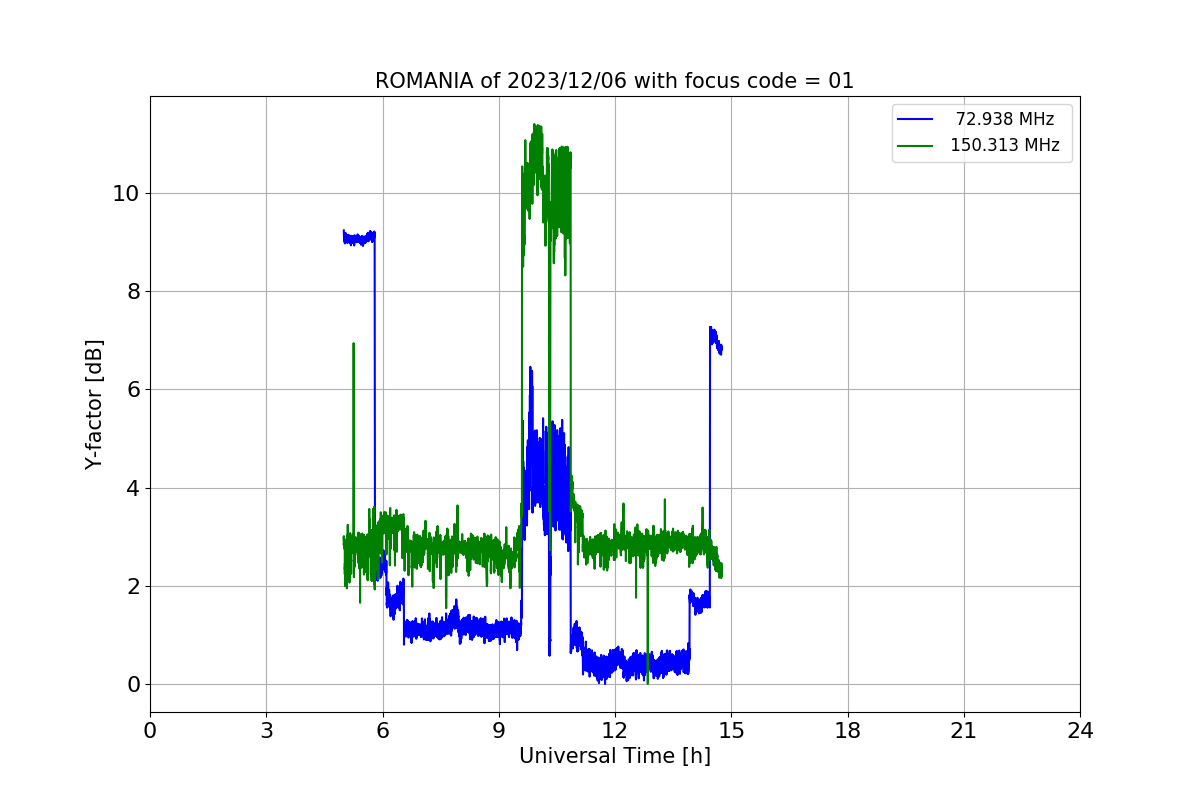Click x-axis tick label 12
Screen dimensions: 1200x800
615,731
